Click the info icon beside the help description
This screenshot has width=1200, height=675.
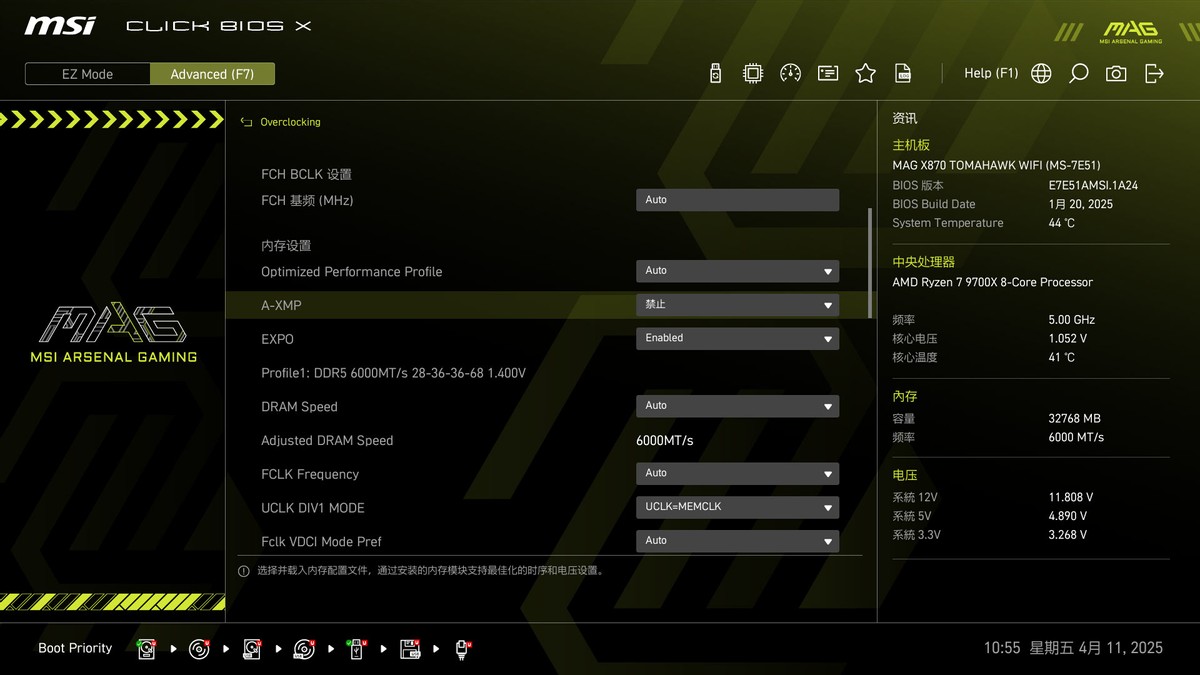pos(243,571)
